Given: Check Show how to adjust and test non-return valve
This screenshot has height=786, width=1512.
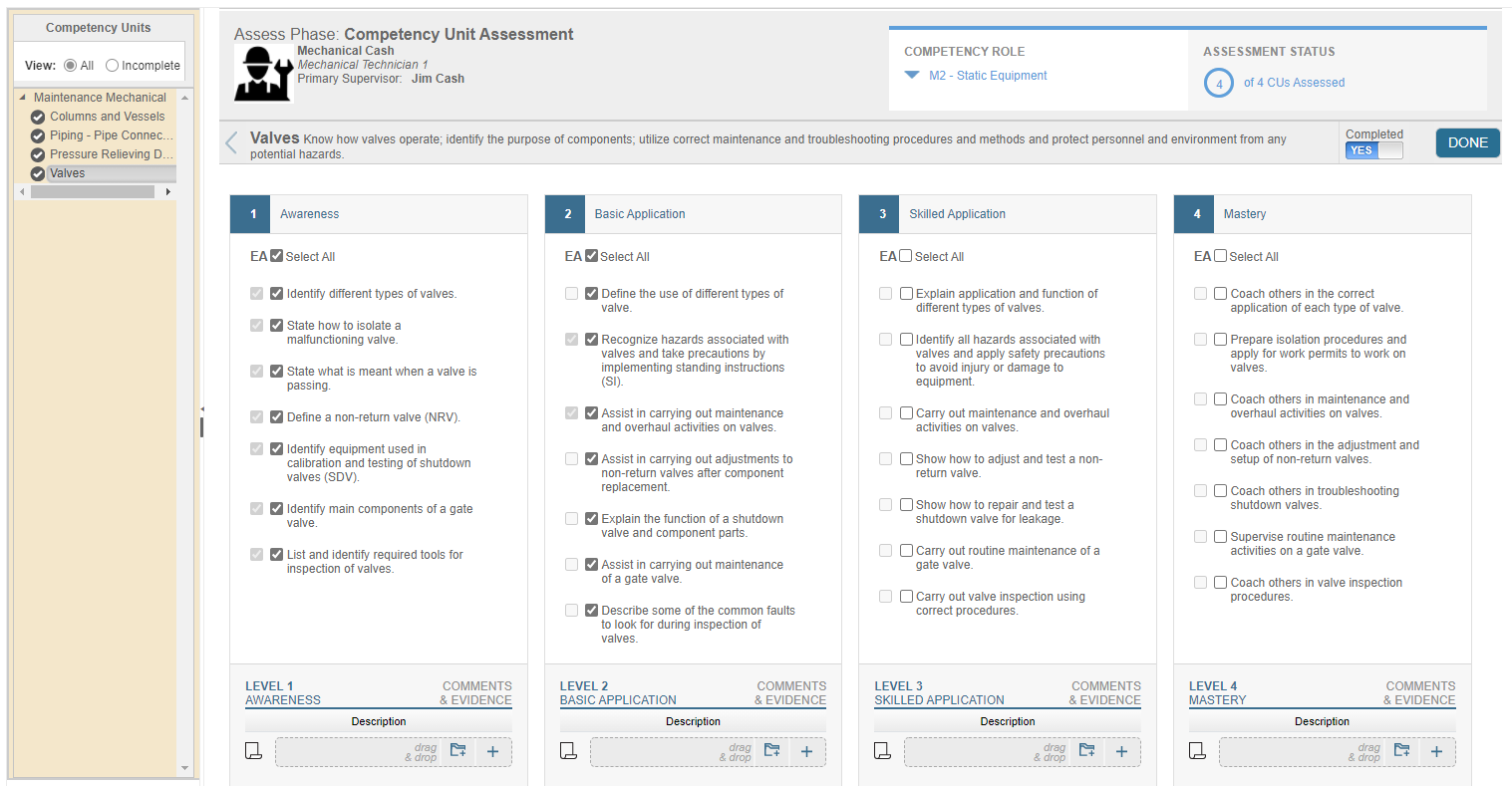Looking at the screenshot, I should (906, 459).
